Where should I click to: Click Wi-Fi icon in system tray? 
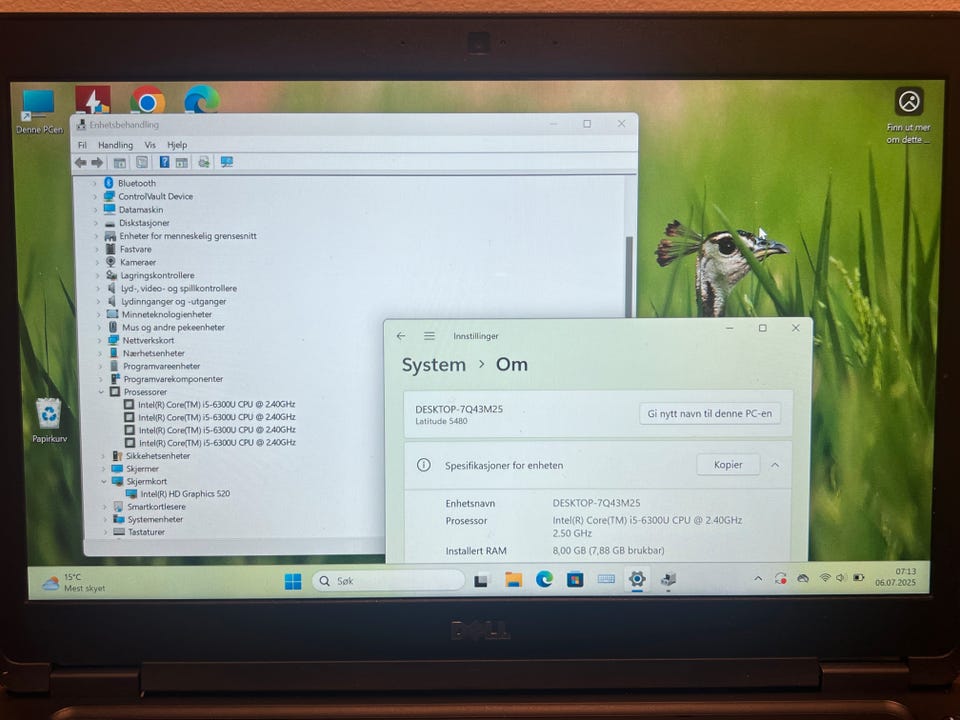pyautogui.click(x=825, y=577)
